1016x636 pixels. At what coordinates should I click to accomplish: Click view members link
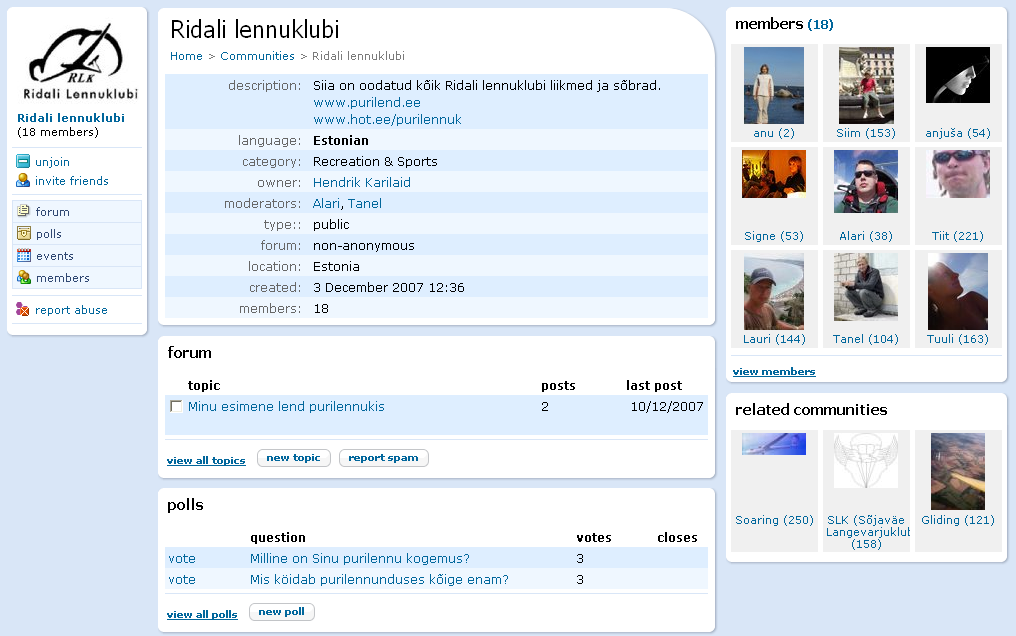point(774,372)
